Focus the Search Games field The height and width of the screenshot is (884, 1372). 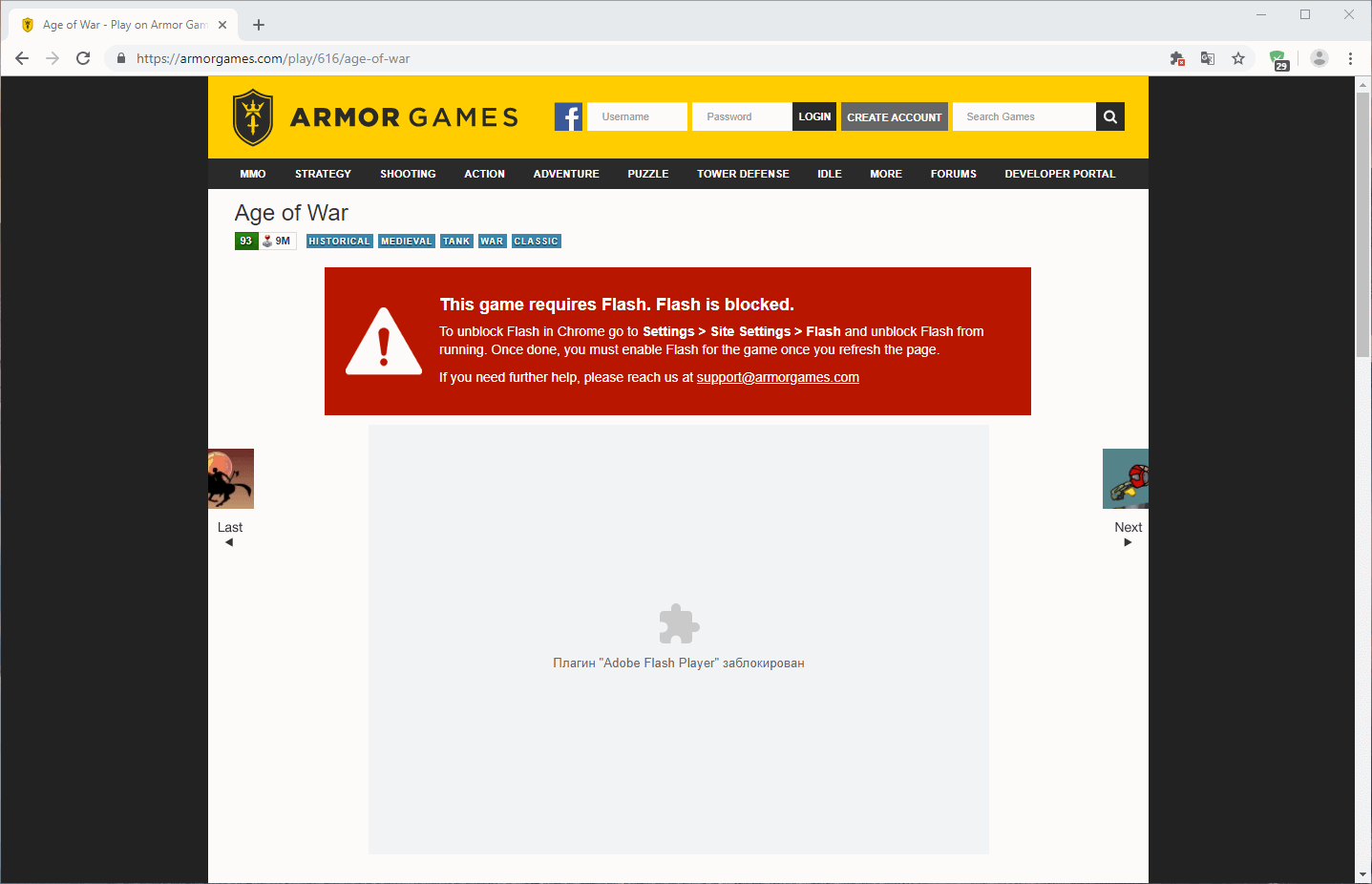[1024, 116]
